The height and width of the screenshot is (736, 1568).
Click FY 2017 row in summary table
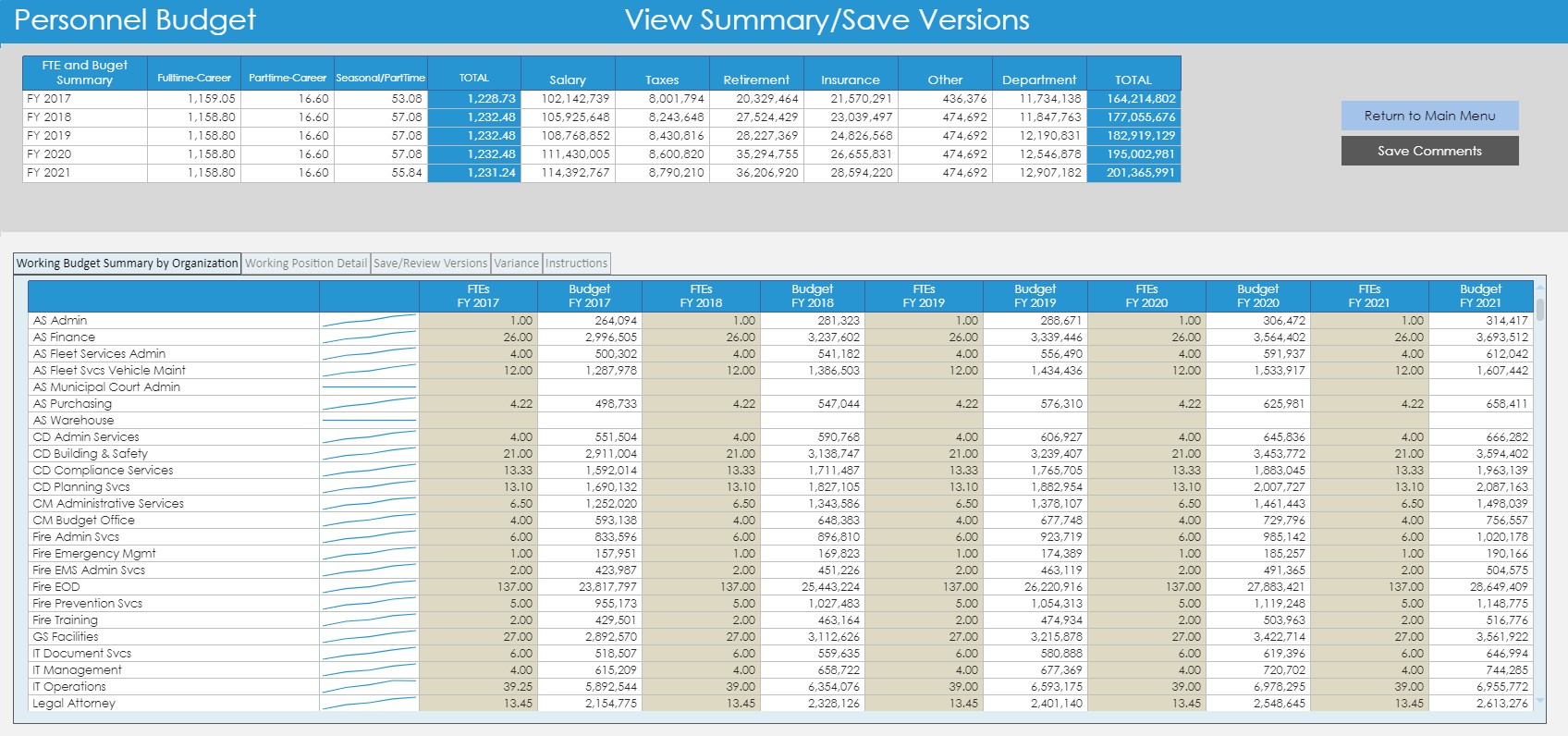[601, 99]
